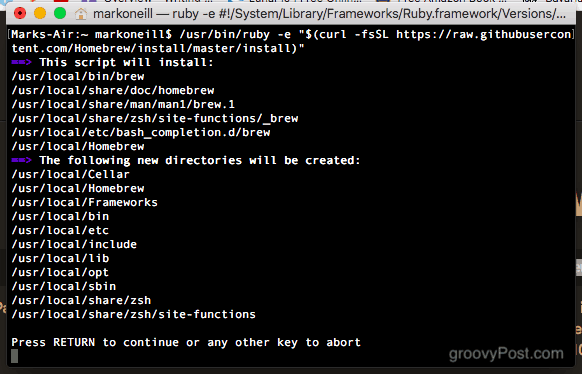Minimize the Terminal with the yellow button
Viewport: 582px width, 374px height.
pyautogui.click(x=40, y=14)
